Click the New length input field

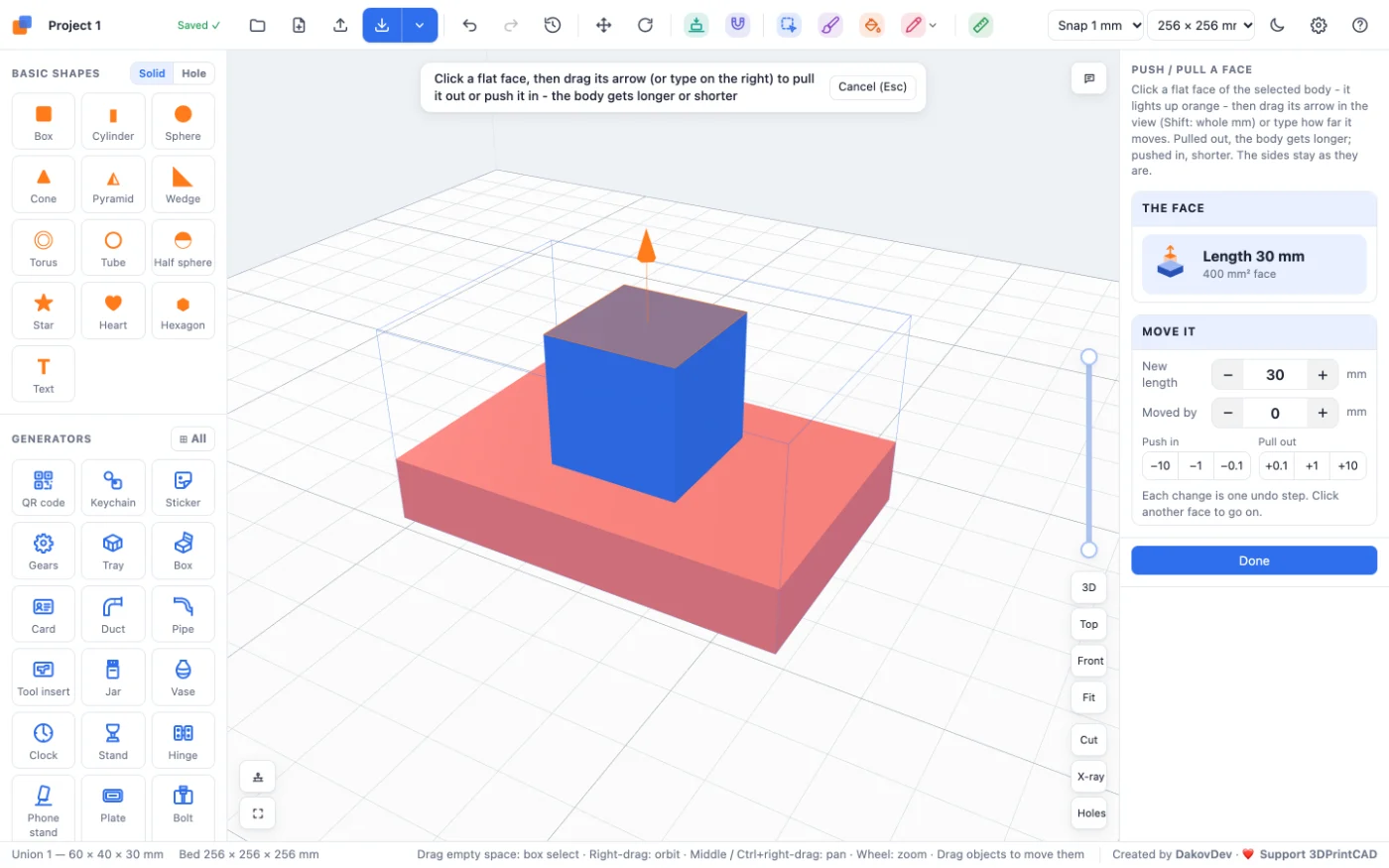coord(1275,375)
